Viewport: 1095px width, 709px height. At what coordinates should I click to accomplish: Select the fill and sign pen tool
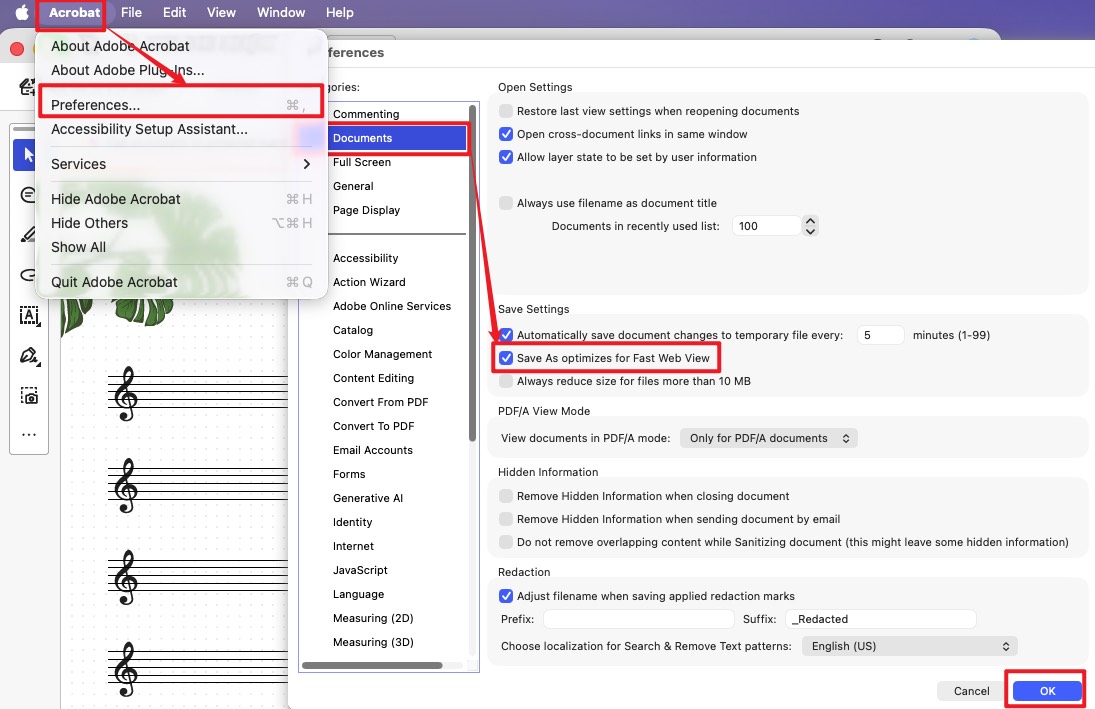(x=29, y=356)
